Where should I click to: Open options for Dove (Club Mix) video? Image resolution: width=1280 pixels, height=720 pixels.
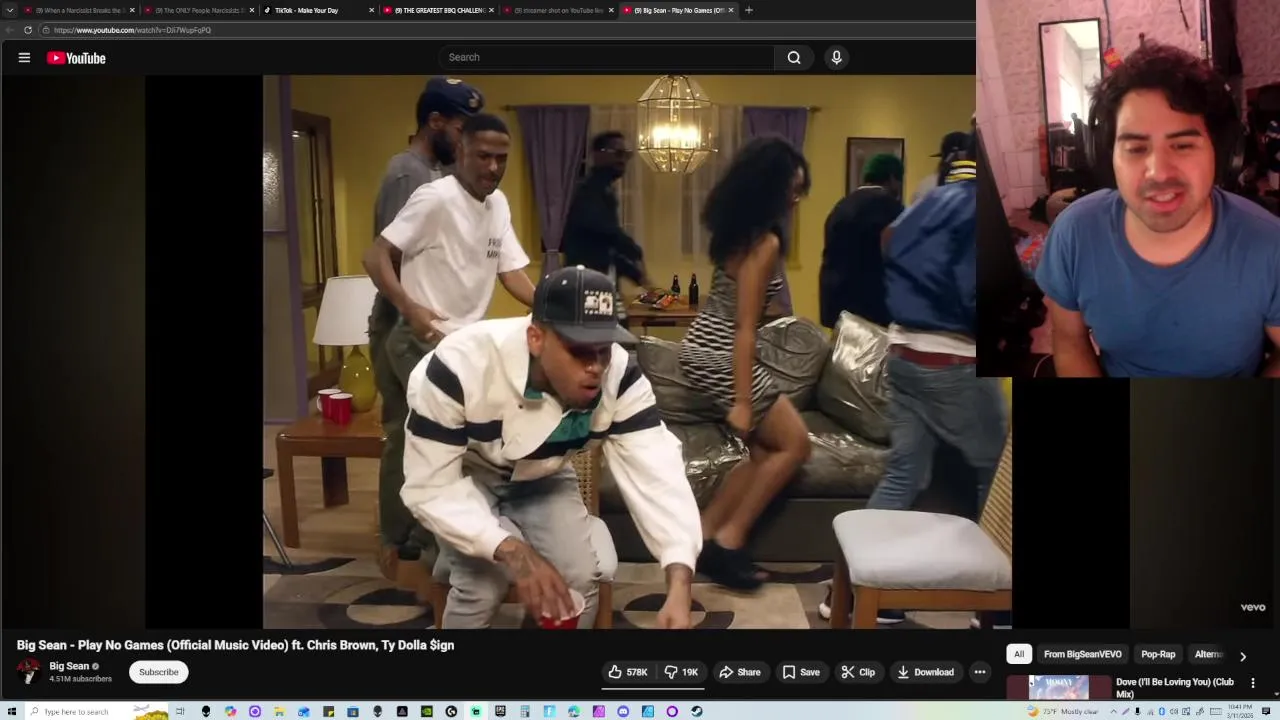1253,683
